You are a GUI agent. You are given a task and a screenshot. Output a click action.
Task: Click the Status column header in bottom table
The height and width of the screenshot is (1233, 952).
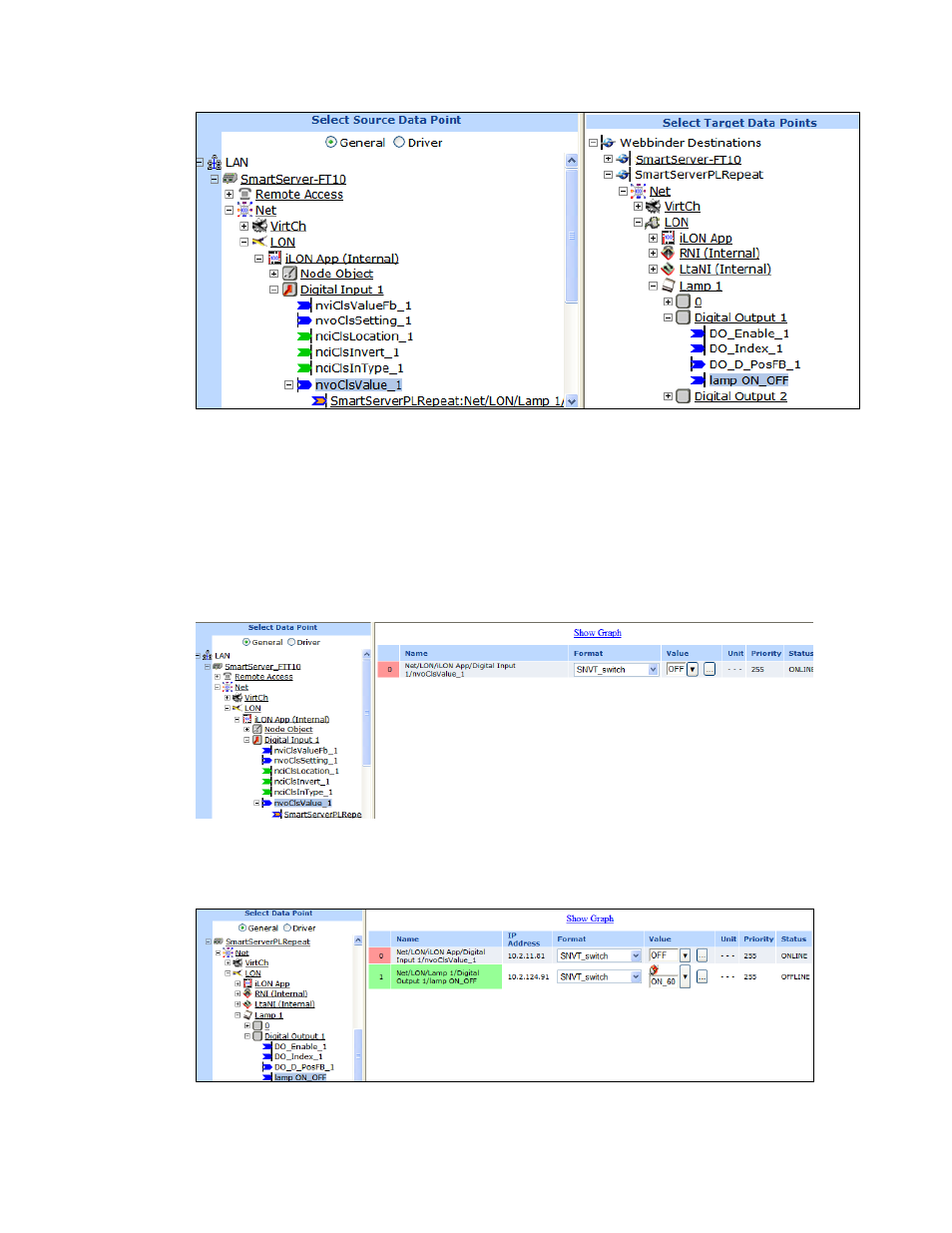(x=794, y=939)
